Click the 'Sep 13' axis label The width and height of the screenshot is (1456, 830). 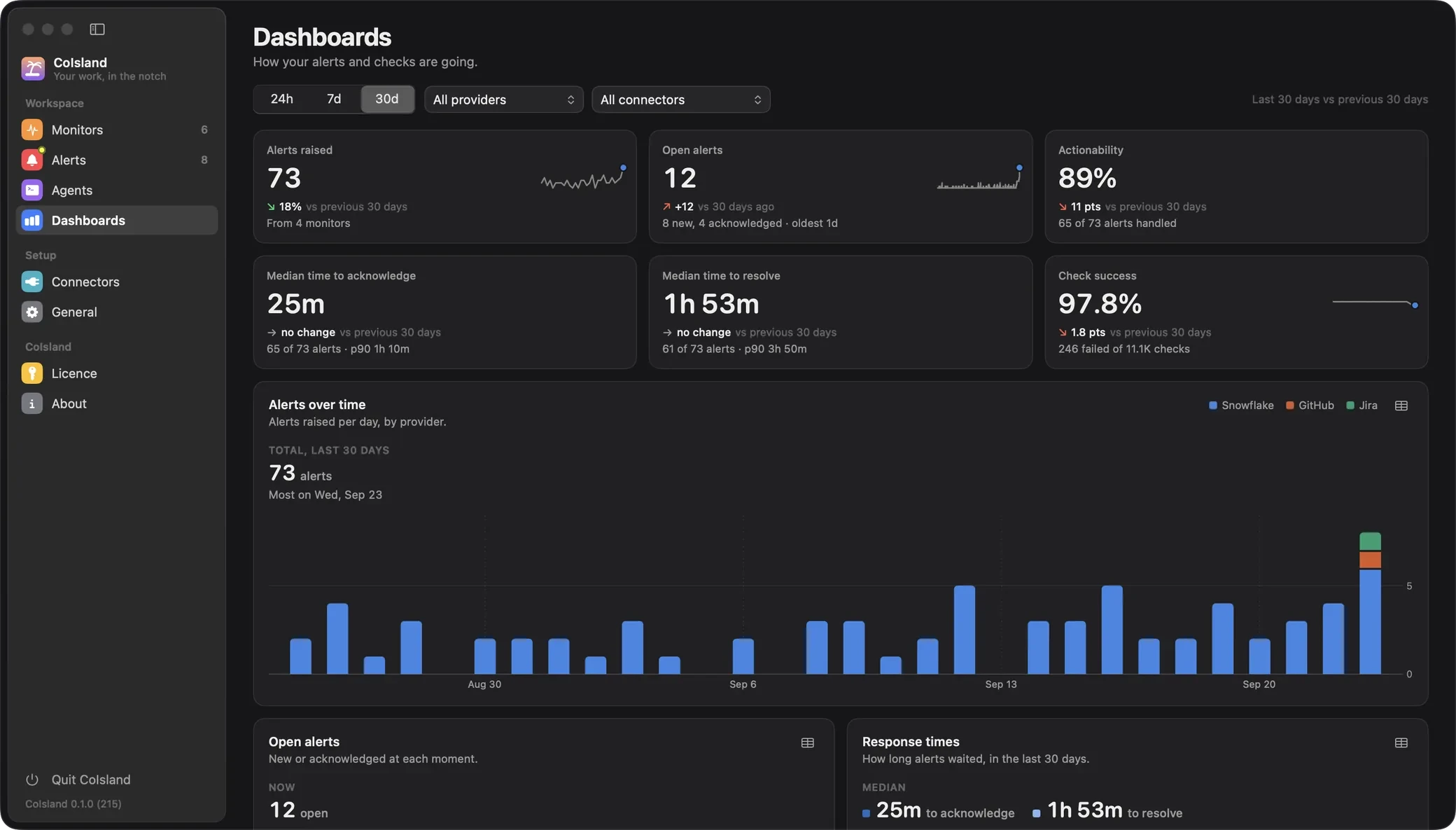[x=1001, y=684]
